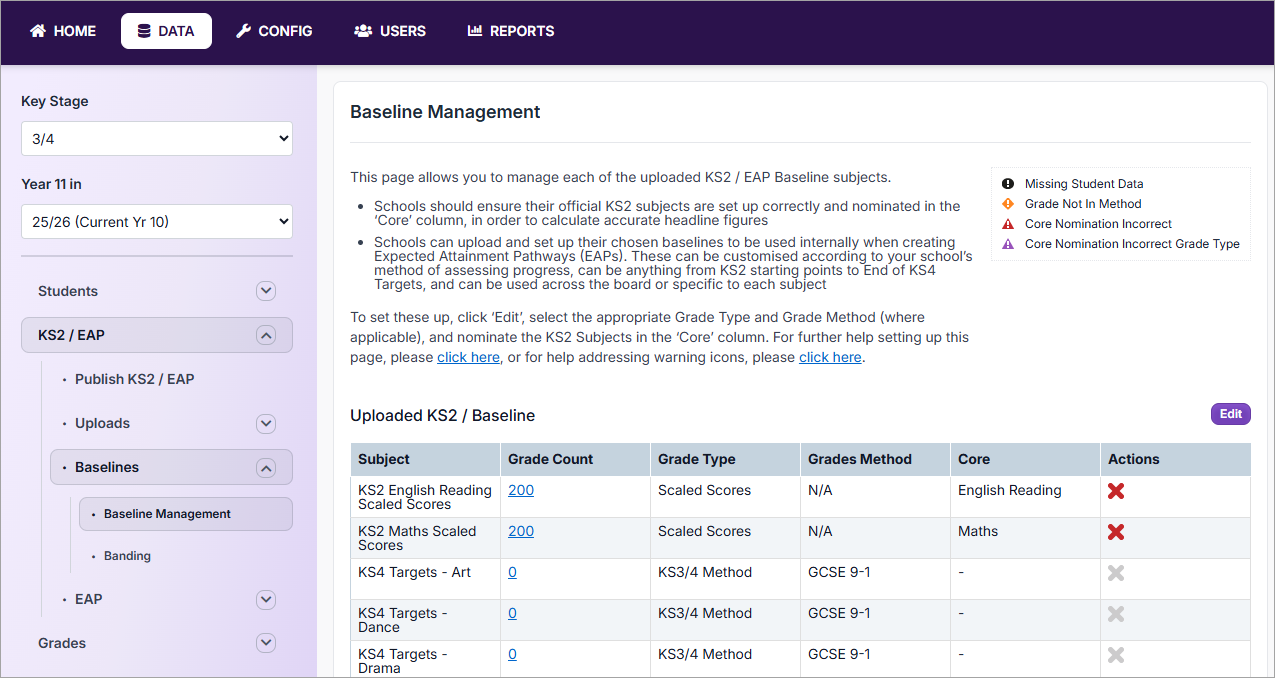This screenshot has height=678, width=1275.
Task: Expand the Students sidebar section
Action: pyautogui.click(x=265, y=291)
